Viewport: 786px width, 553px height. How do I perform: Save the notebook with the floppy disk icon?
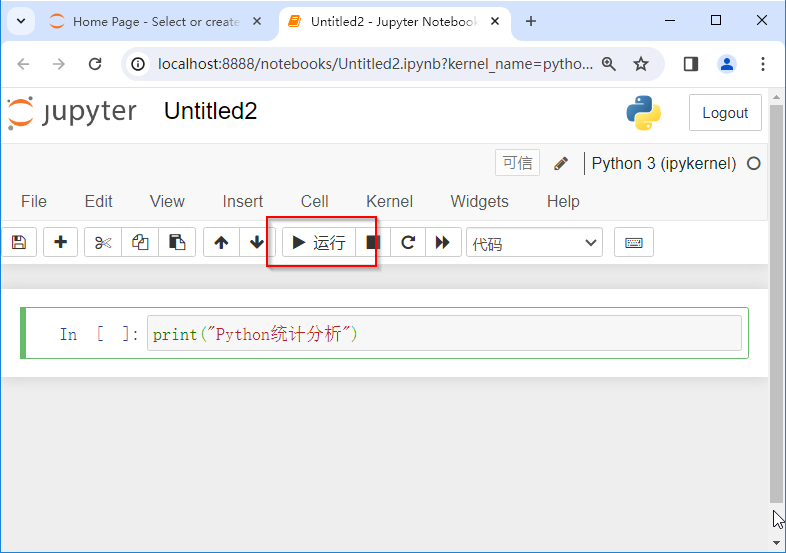tap(19, 243)
